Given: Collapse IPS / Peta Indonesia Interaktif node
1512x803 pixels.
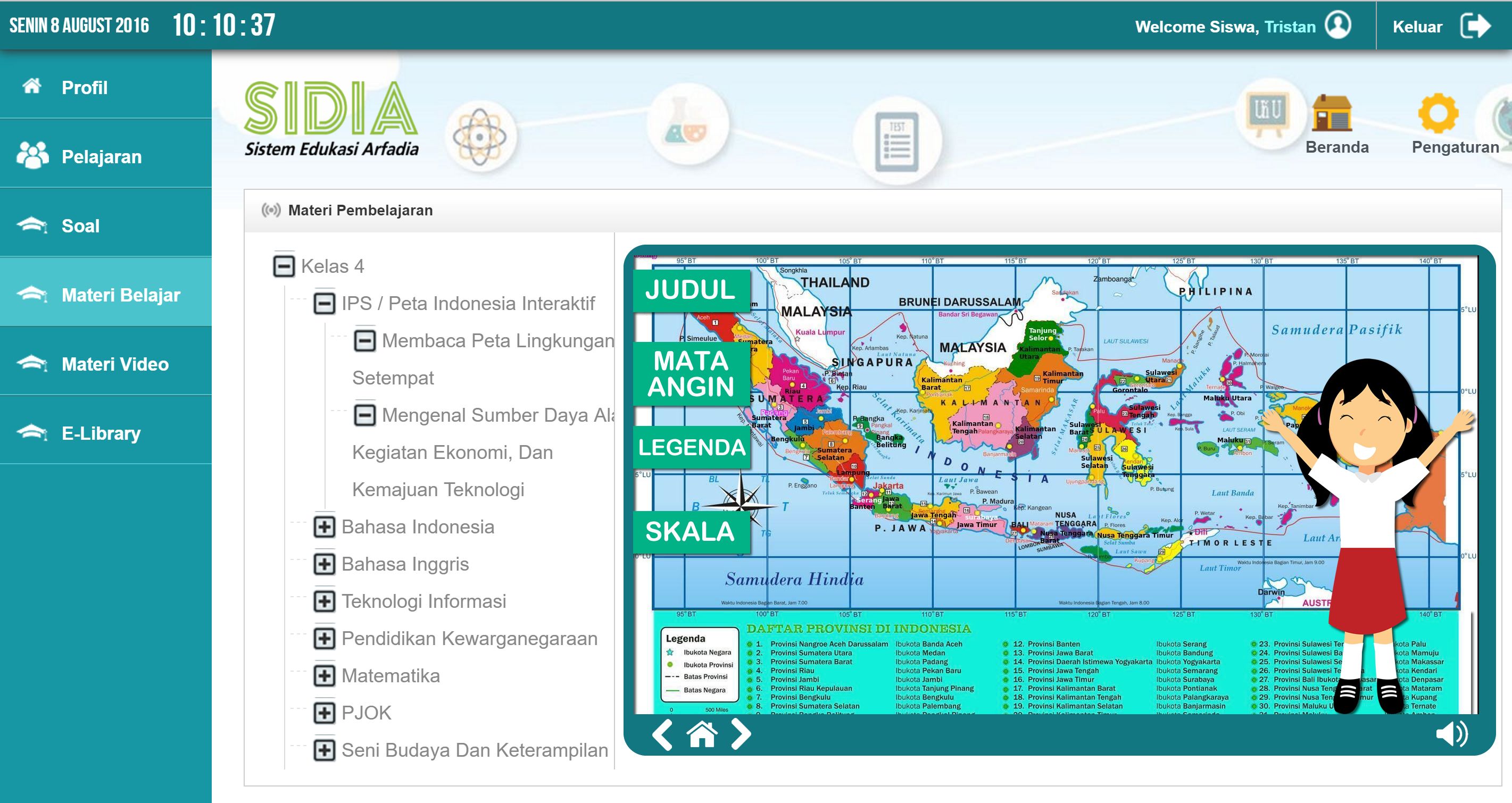Looking at the screenshot, I should [325, 303].
